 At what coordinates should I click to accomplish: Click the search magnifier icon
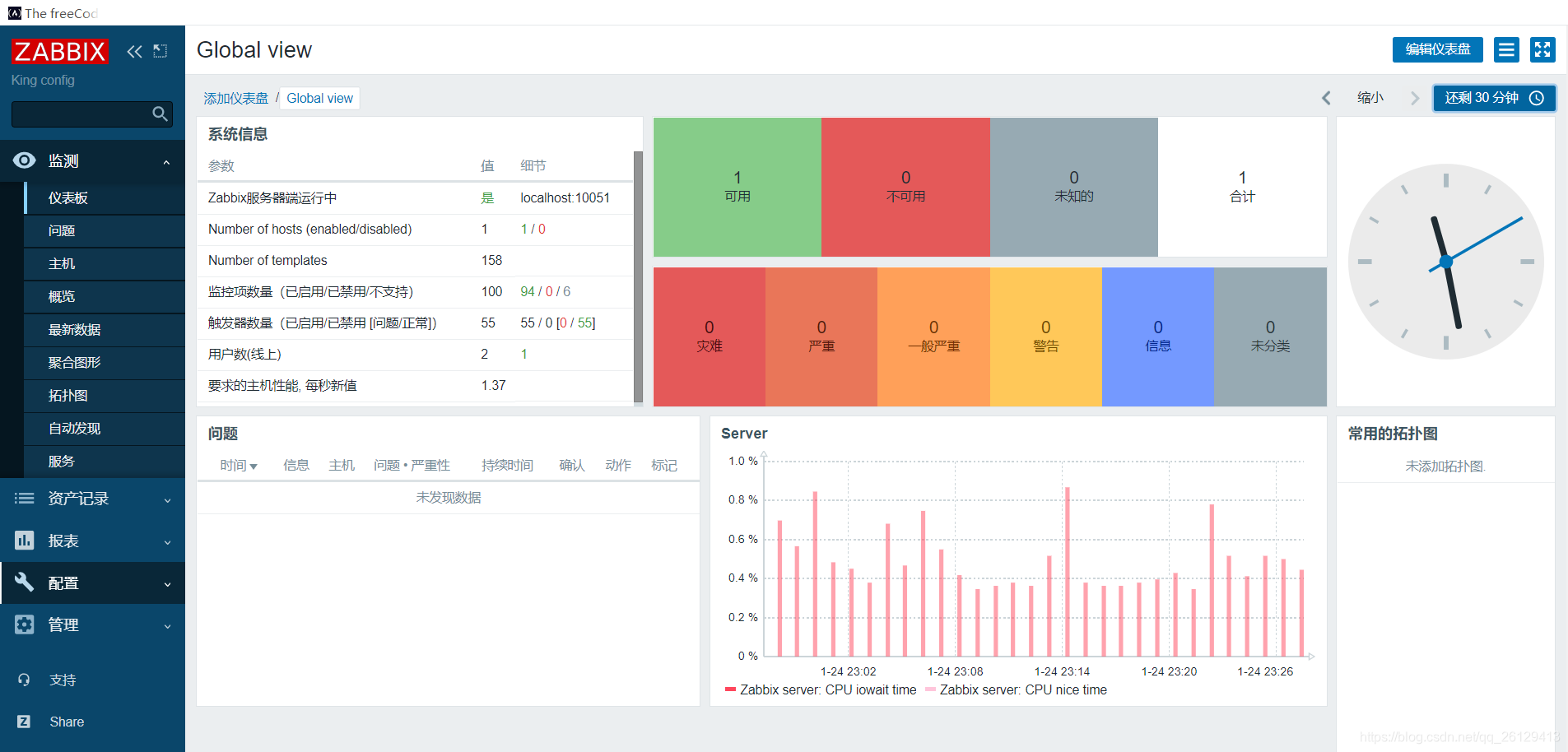click(161, 114)
